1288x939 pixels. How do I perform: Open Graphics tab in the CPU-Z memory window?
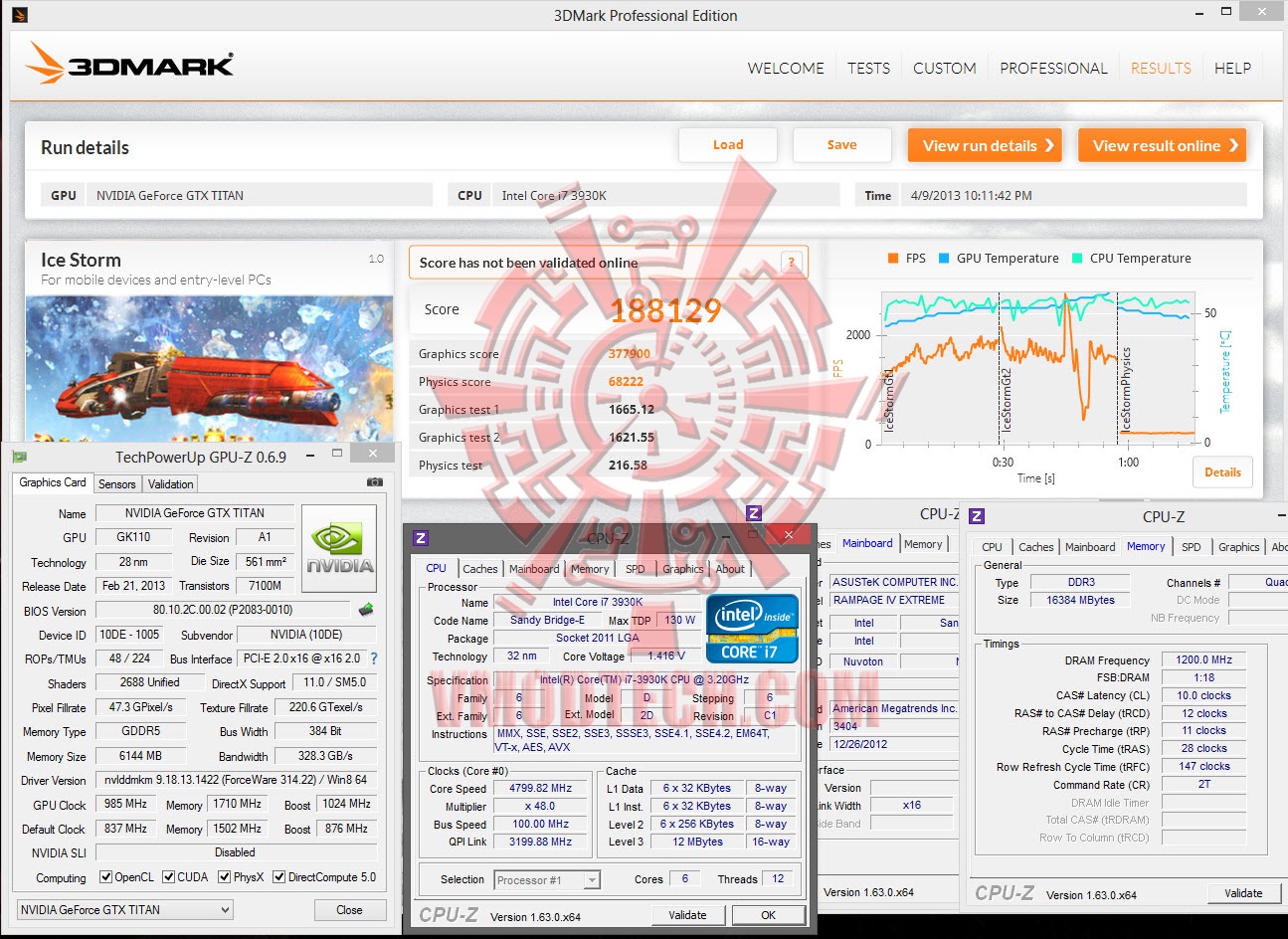pyautogui.click(x=1239, y=547)
